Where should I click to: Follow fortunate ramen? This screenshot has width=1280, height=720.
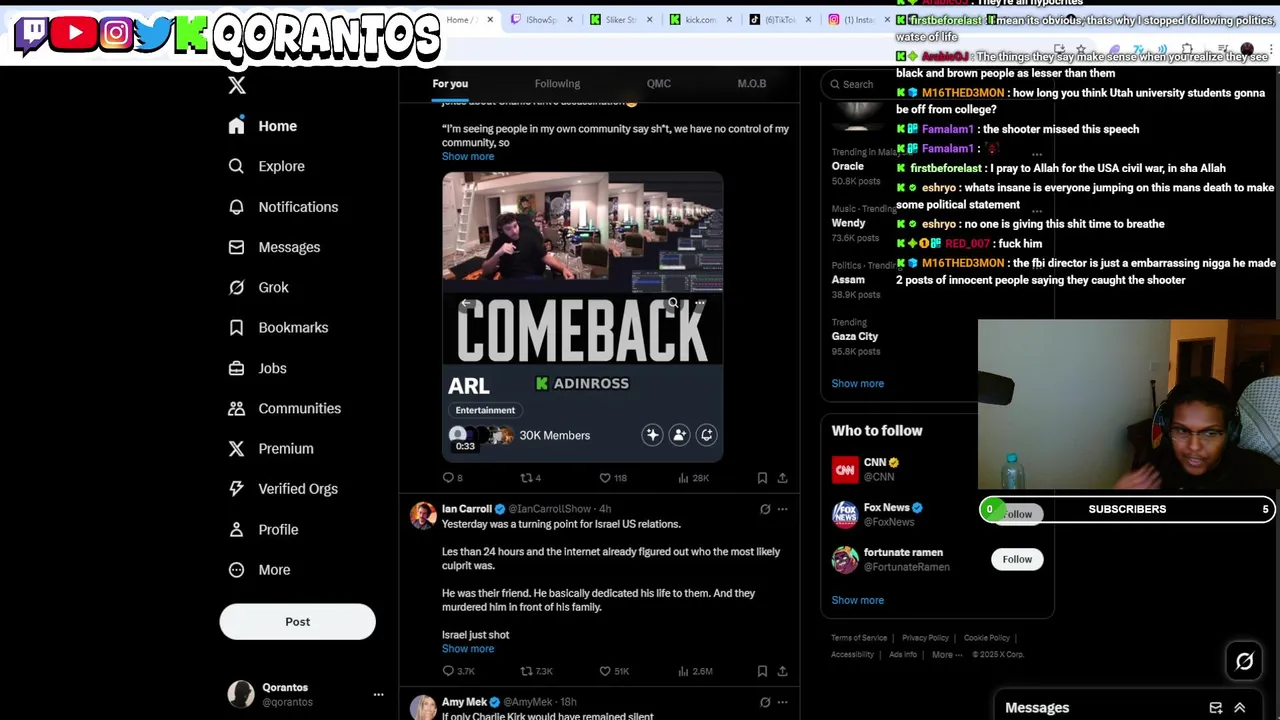click(x=1017, y=559)
